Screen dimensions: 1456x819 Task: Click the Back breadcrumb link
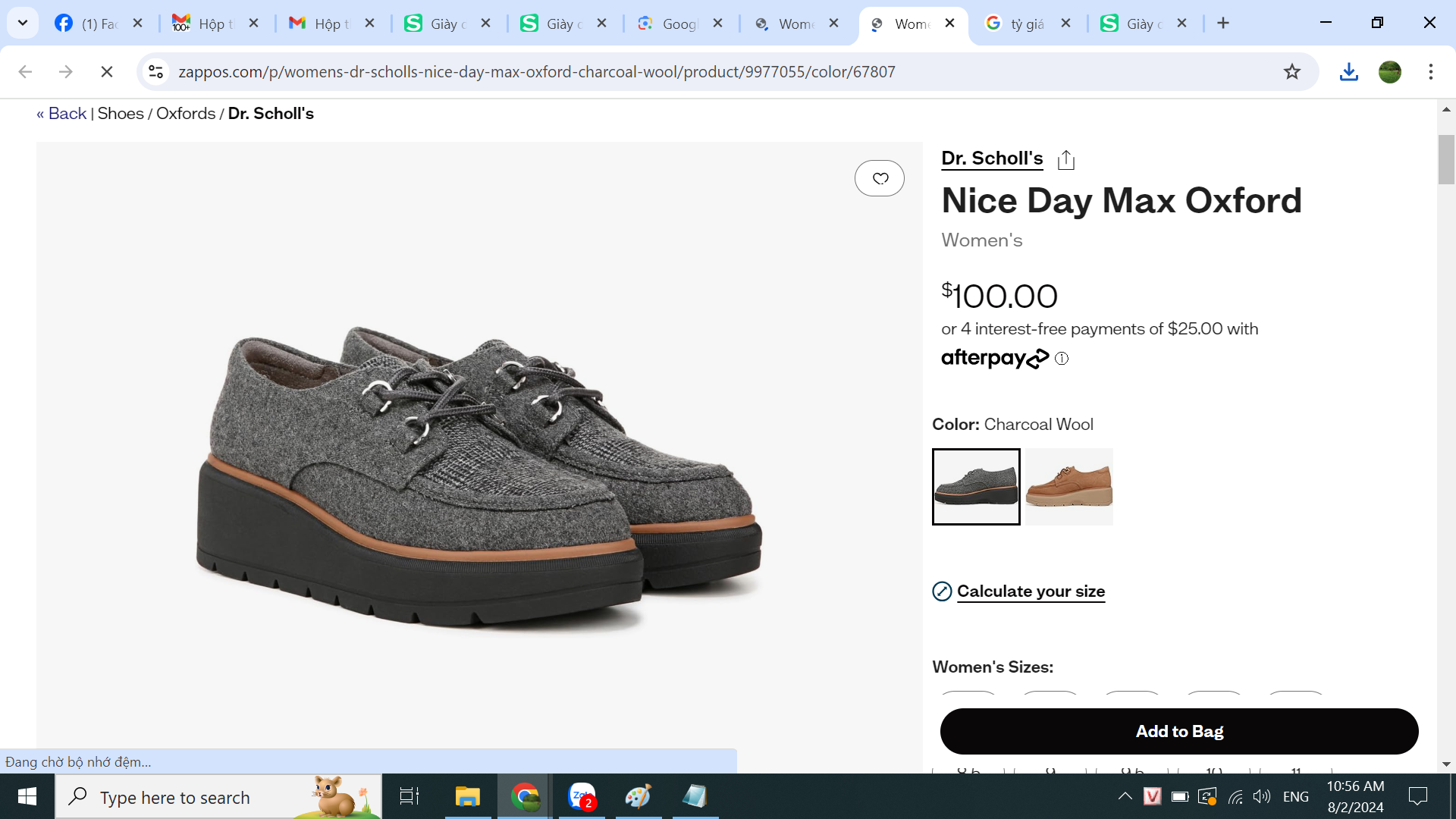[x=61, y=114]
